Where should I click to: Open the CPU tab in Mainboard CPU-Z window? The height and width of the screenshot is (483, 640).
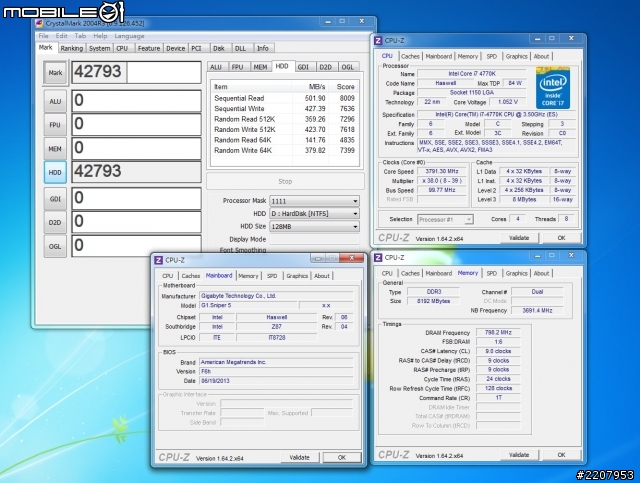167,276
